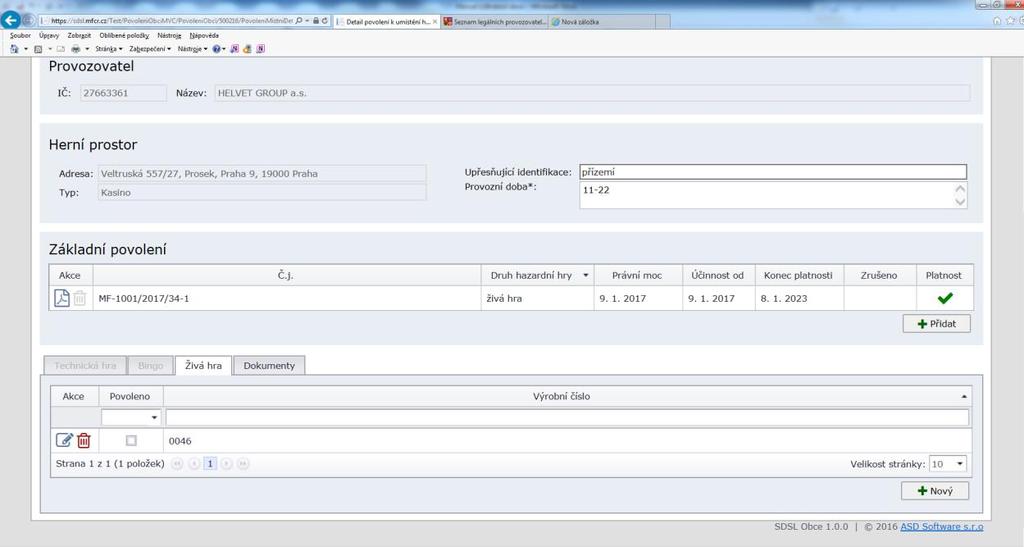
Task: Click page number 1 in pager
Action: point(210,463)
